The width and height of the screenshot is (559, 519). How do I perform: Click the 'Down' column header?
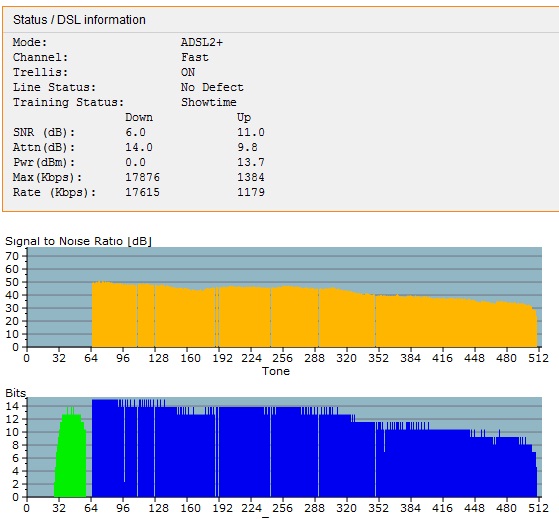[x=139, y=117]
